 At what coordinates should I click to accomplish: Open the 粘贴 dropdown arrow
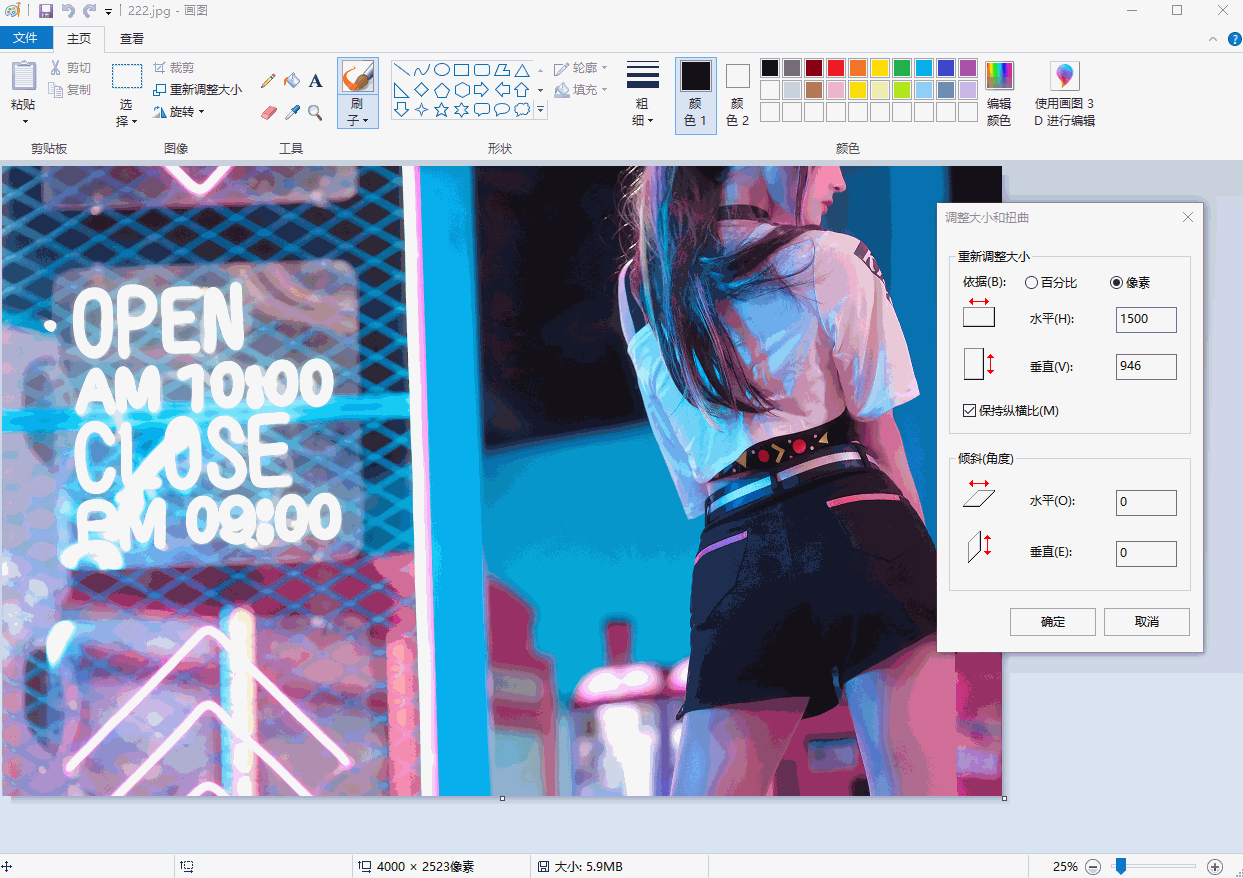(24, 121)
